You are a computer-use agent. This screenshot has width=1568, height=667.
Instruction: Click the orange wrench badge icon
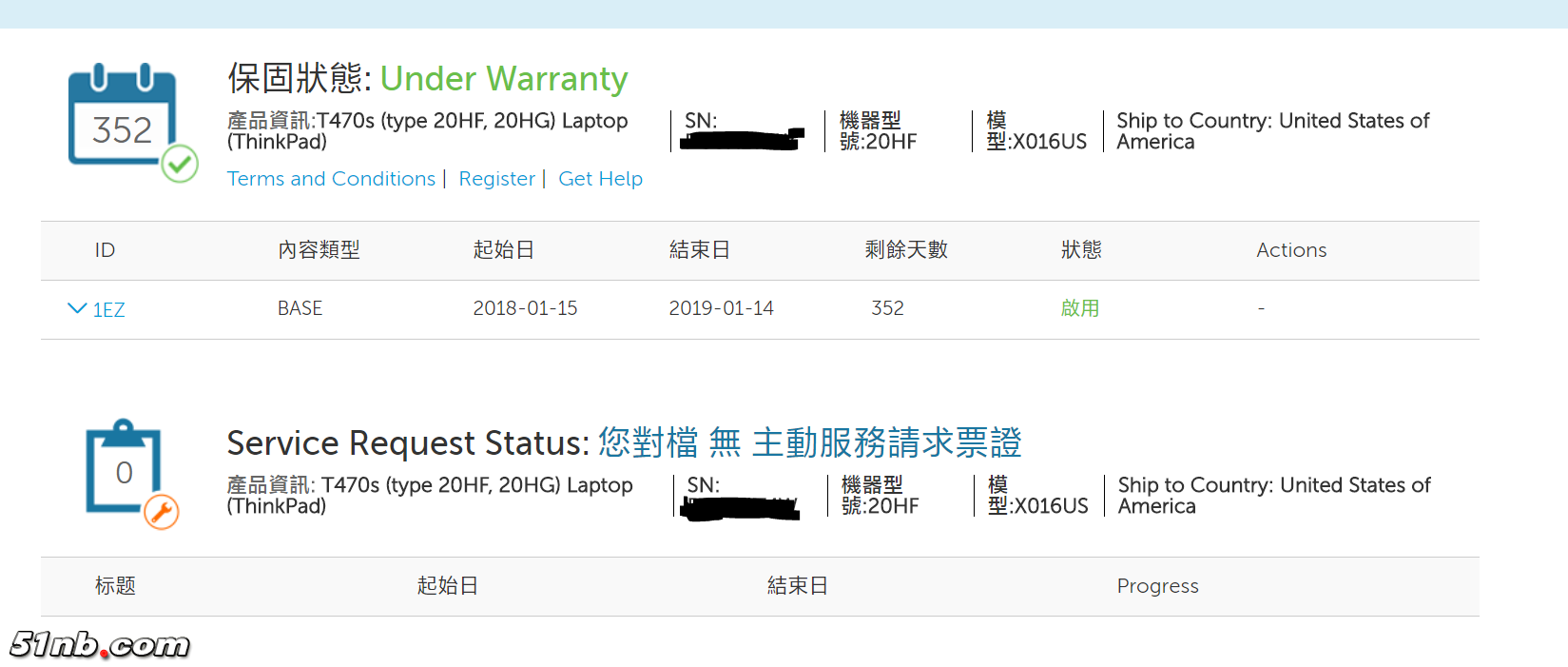[x=162, y=512]
